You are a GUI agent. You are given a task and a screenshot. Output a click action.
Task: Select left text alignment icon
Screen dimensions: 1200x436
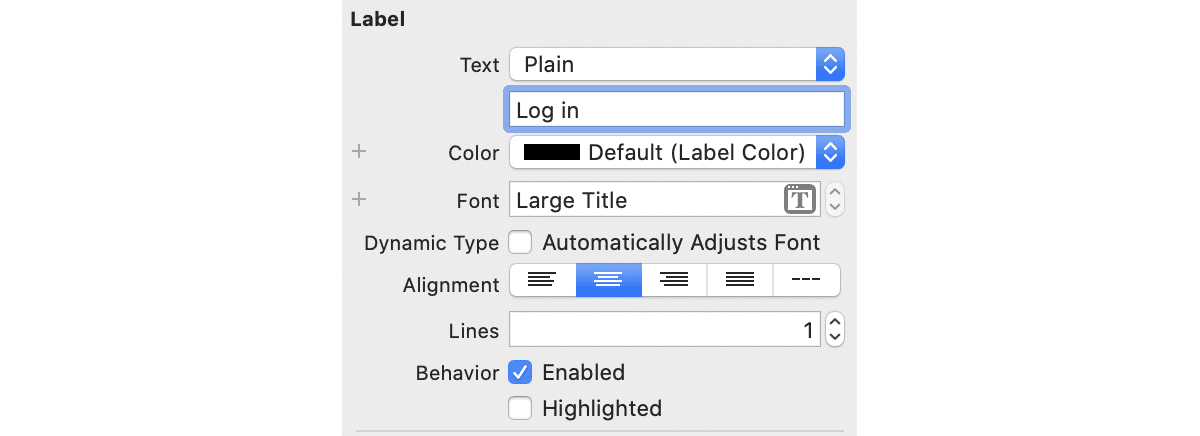click(542, 280)
